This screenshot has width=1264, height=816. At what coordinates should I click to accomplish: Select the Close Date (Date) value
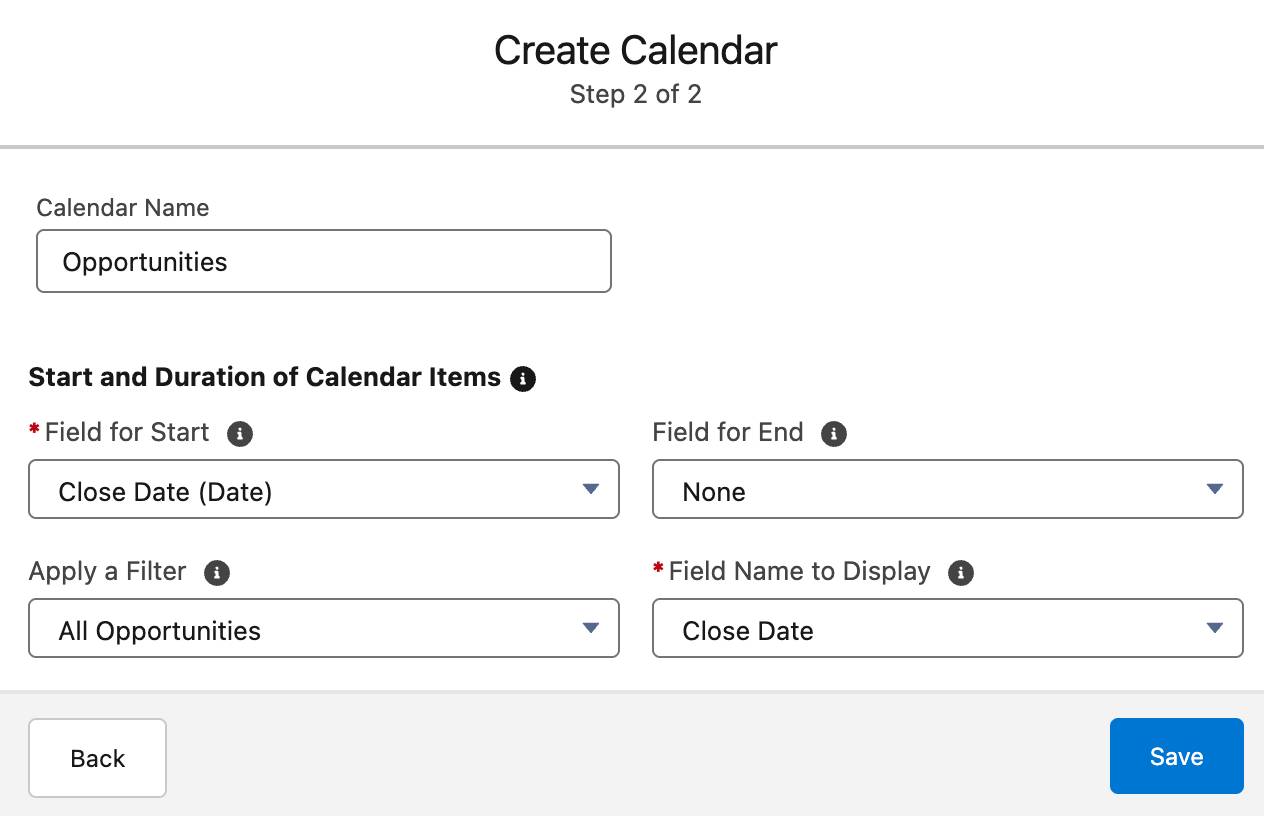[165, 491]
